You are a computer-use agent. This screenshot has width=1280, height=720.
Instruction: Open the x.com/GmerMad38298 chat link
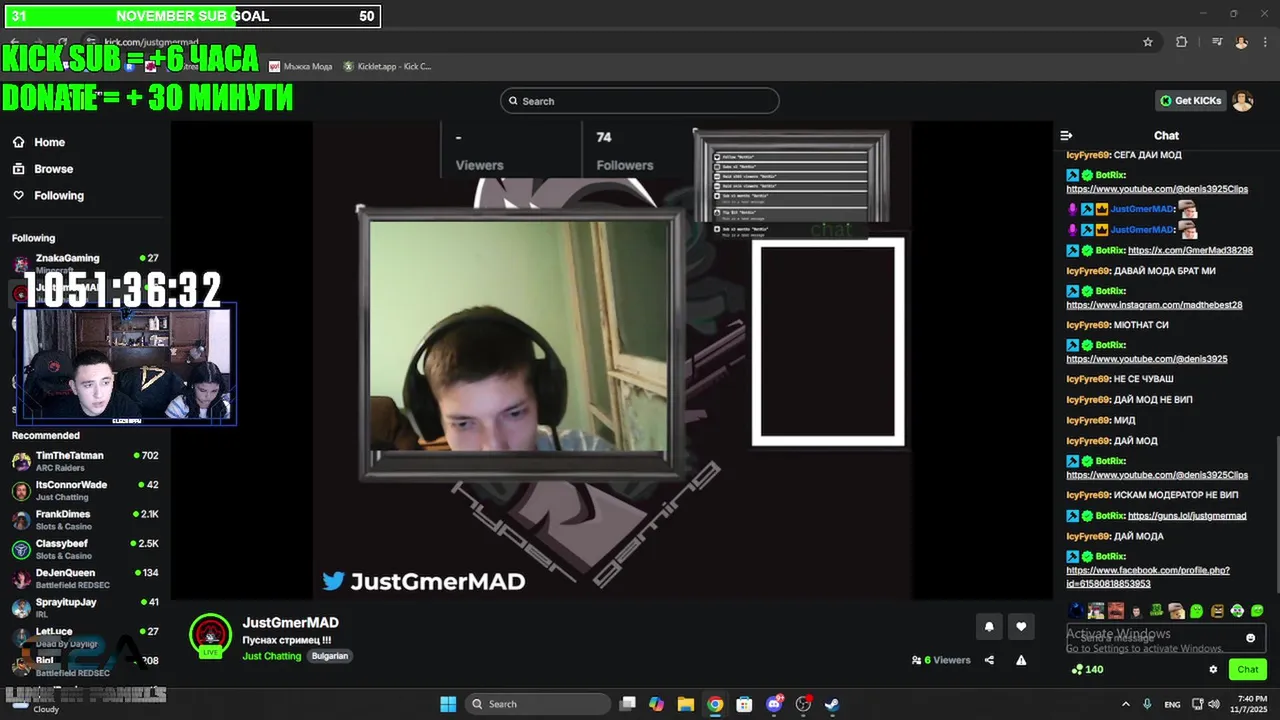(x=1190, y=251)
